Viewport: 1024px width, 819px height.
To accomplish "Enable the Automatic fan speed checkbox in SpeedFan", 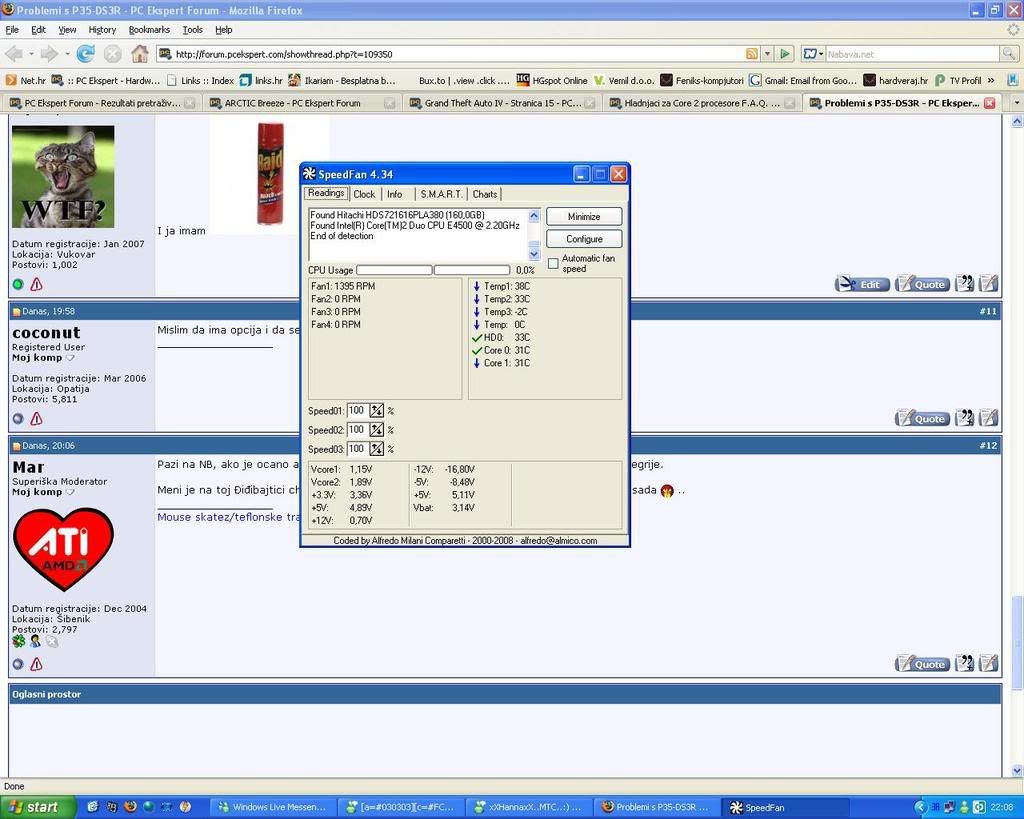I will coord(553,263).
